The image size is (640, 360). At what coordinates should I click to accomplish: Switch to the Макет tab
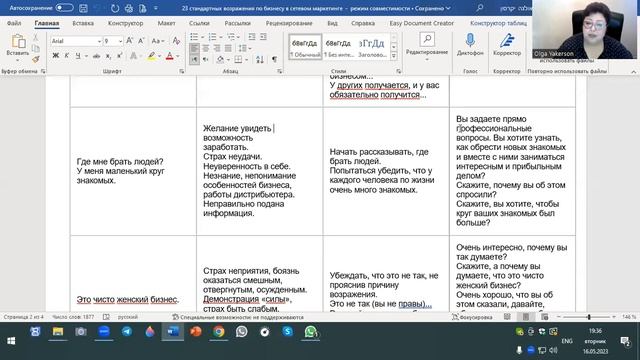(166, 23)
